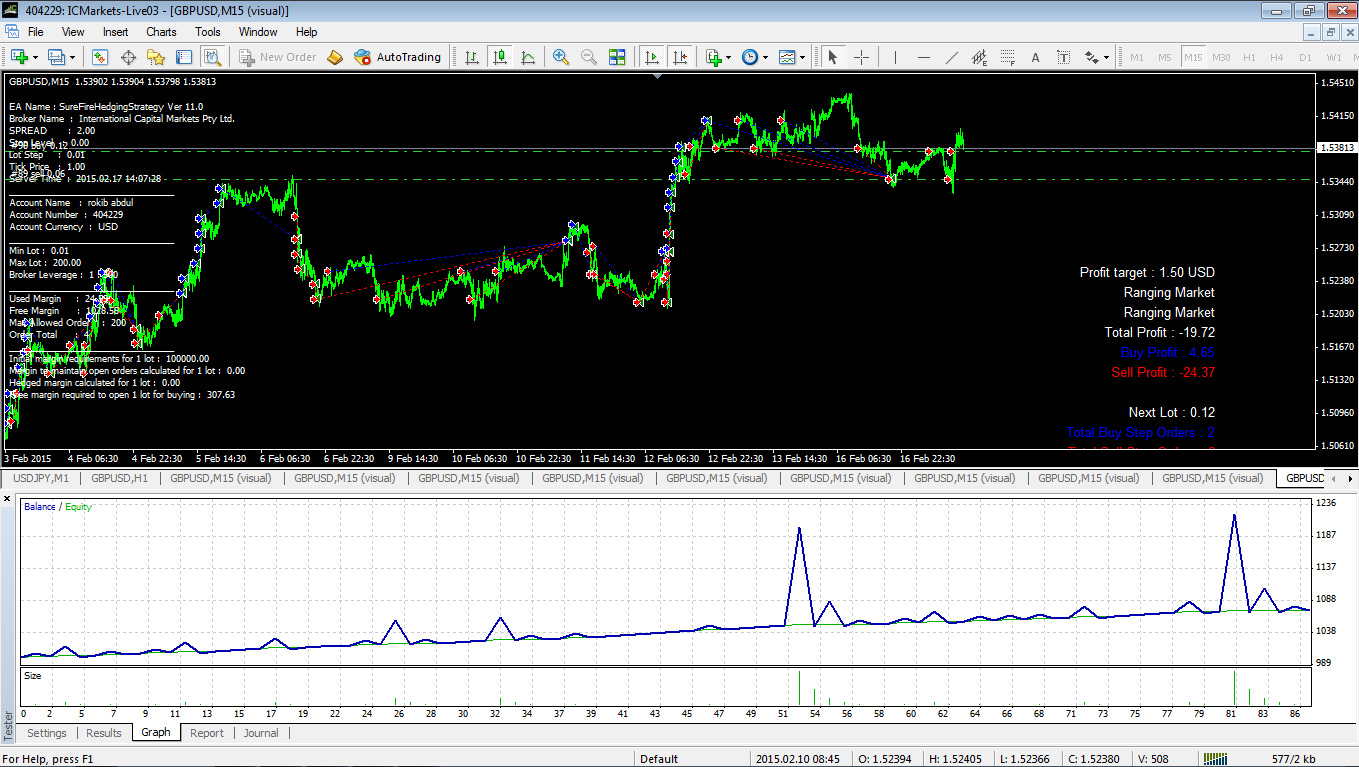Open the indicators list dropdown

pyautogui.click(x=728, y=57)
